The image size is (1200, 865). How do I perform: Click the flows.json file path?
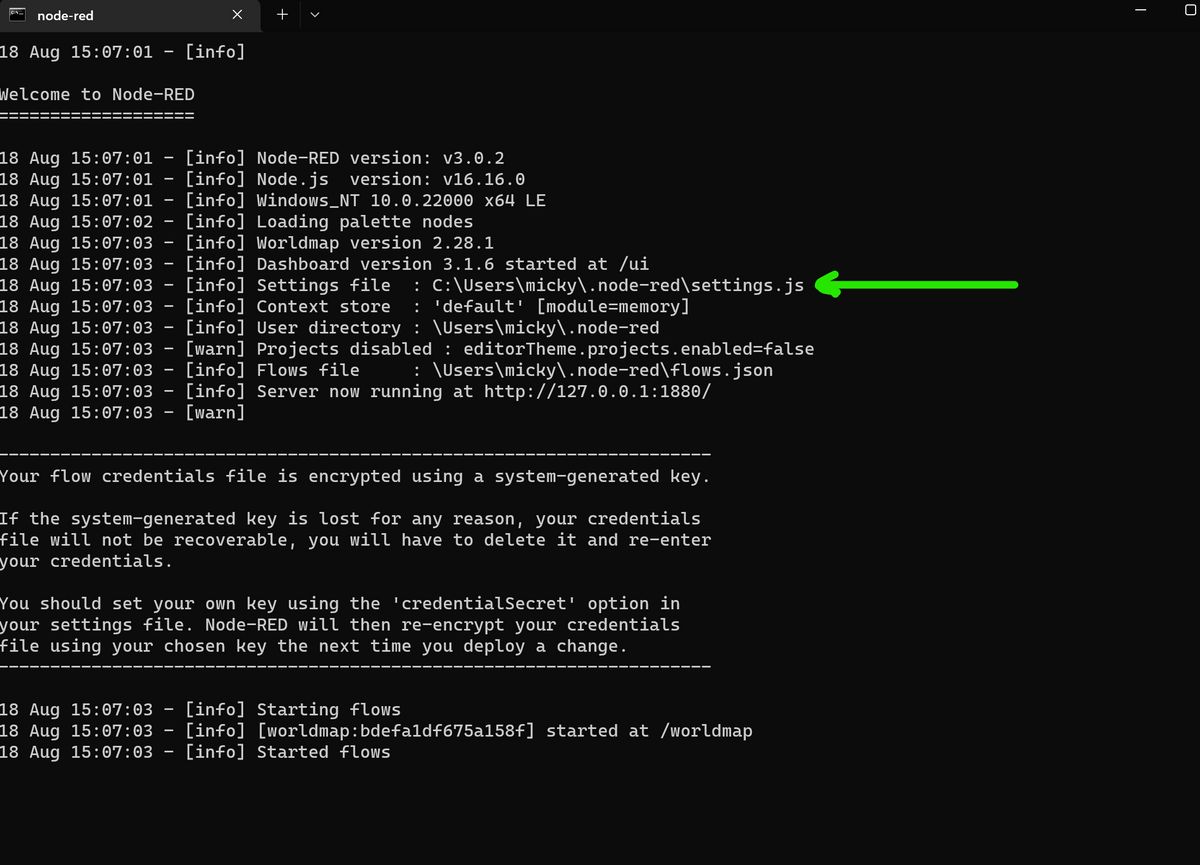pos(603,370)
